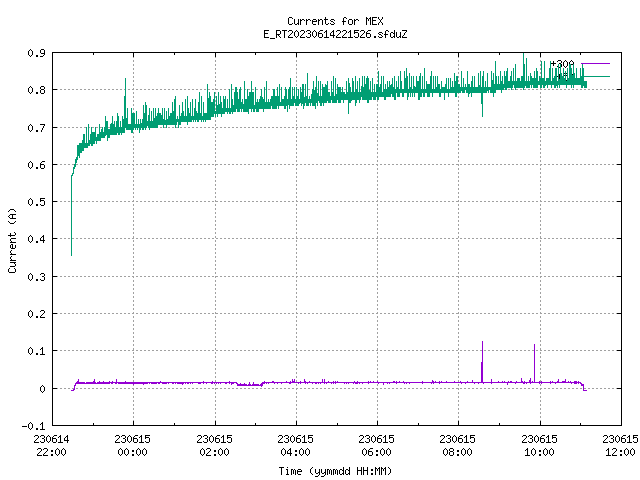Click the '230614 22:00' x-axis tick label

[x=51, y=445]
